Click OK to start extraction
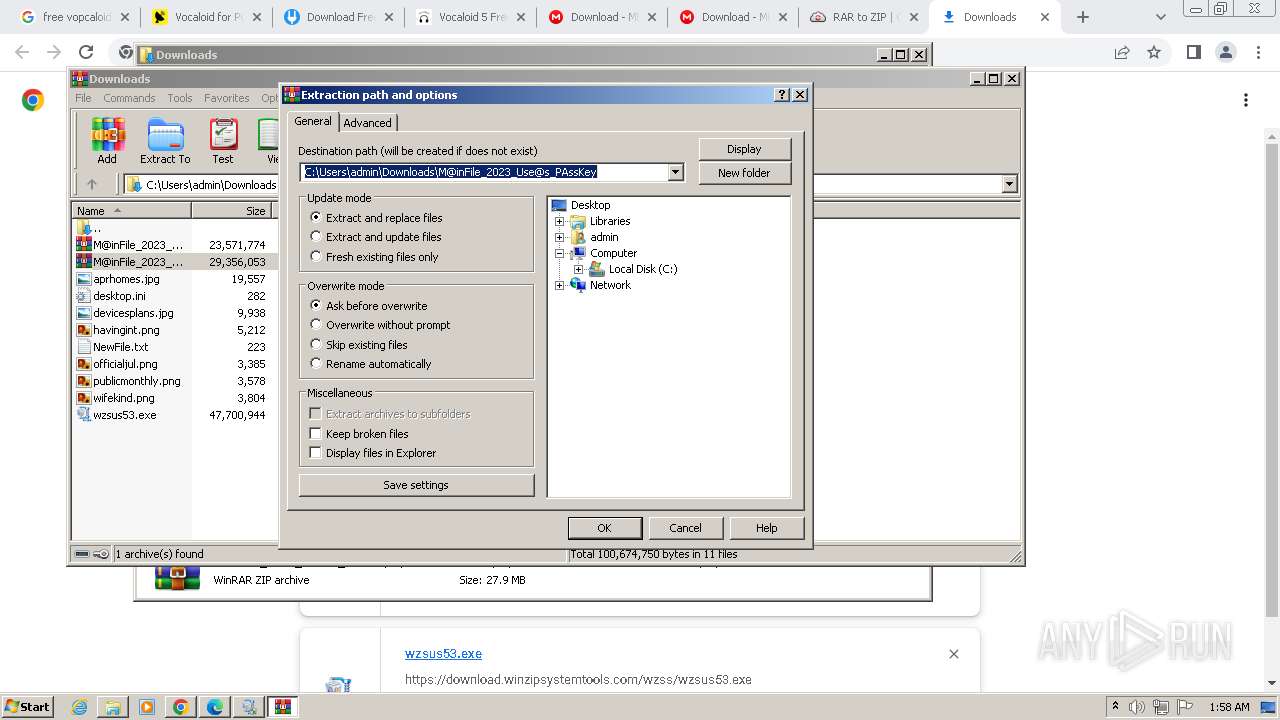This screenshot has height=720, width=1280. [x=604, y=528]
